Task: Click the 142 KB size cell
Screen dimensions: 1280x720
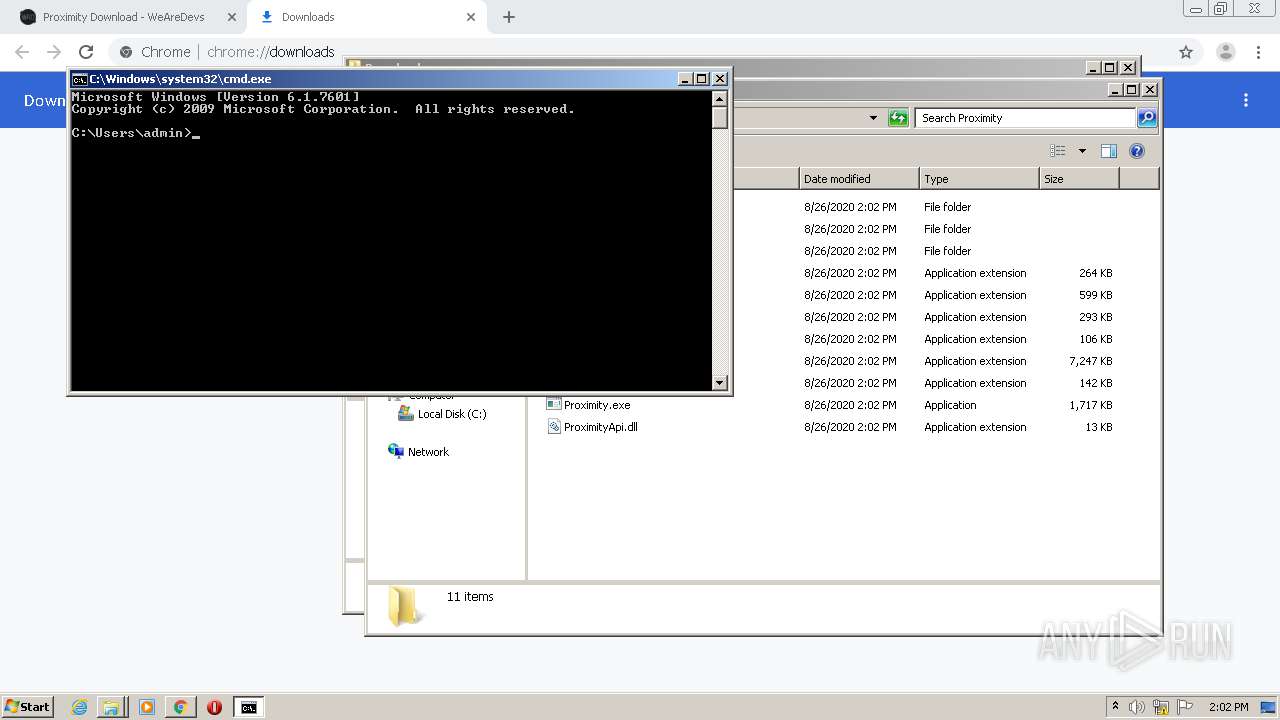Action: coord(1095,383)
